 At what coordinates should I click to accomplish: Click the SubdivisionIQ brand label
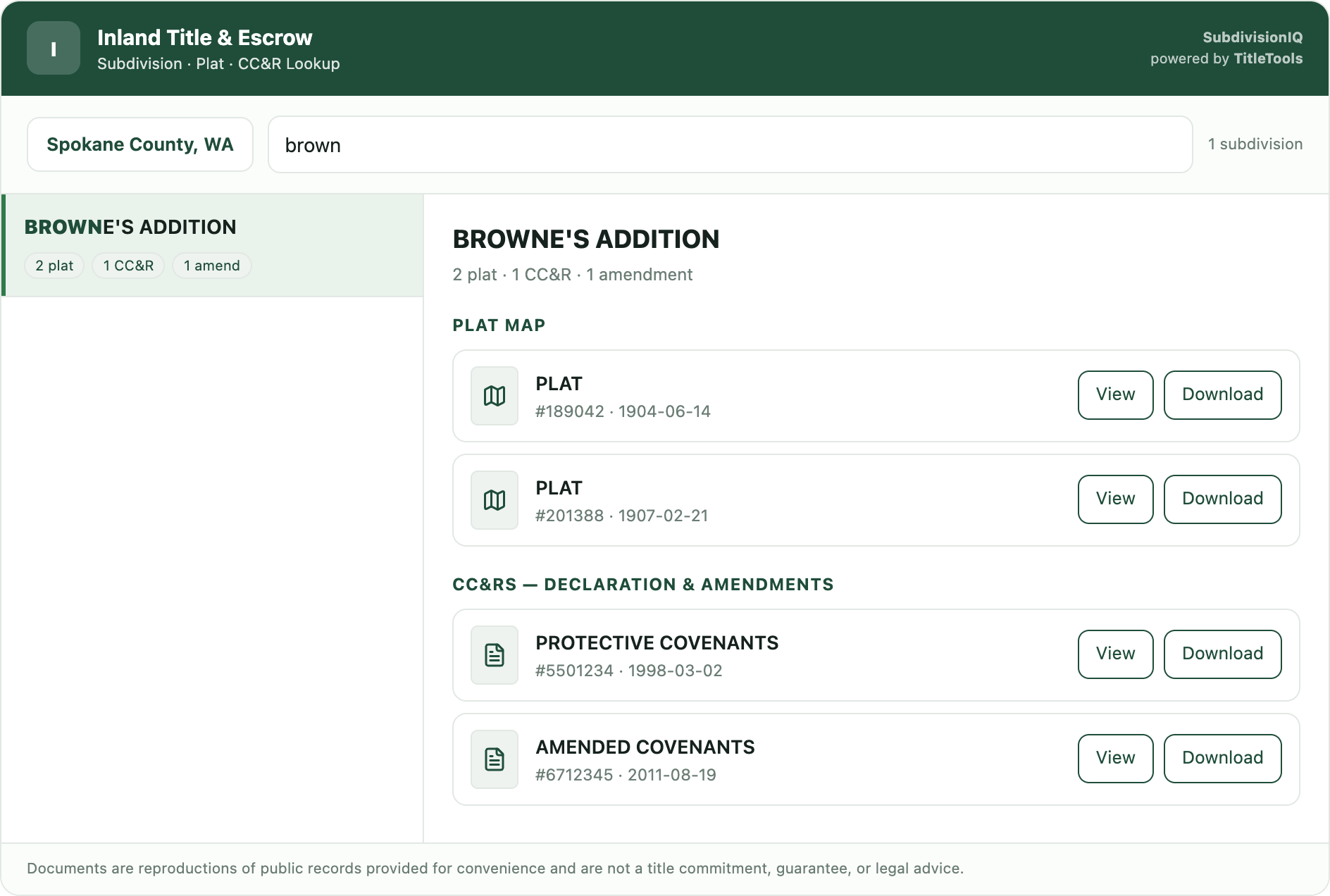(1253, 37)
